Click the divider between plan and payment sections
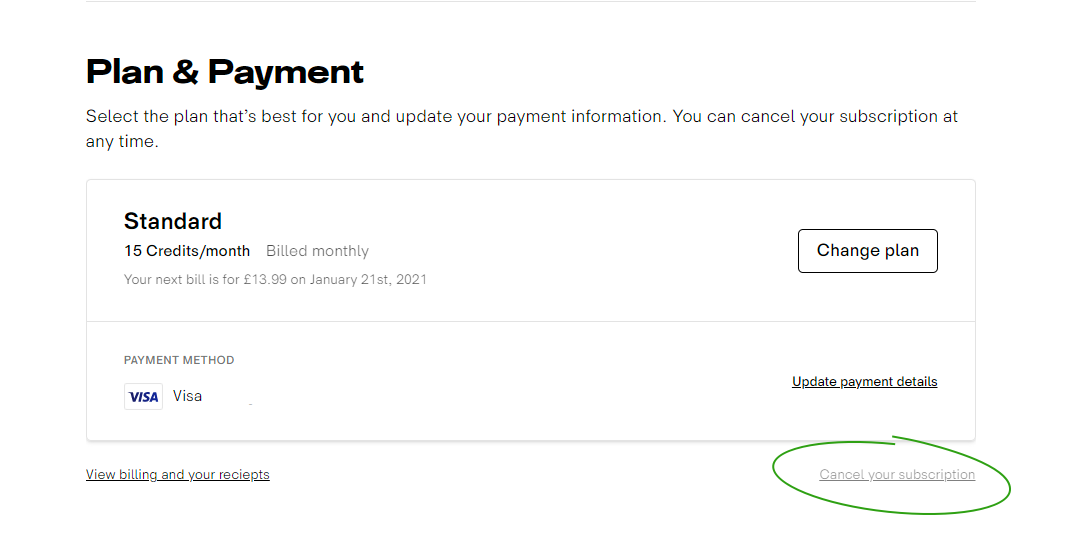The image size is (1076, 540). [530, 321]
